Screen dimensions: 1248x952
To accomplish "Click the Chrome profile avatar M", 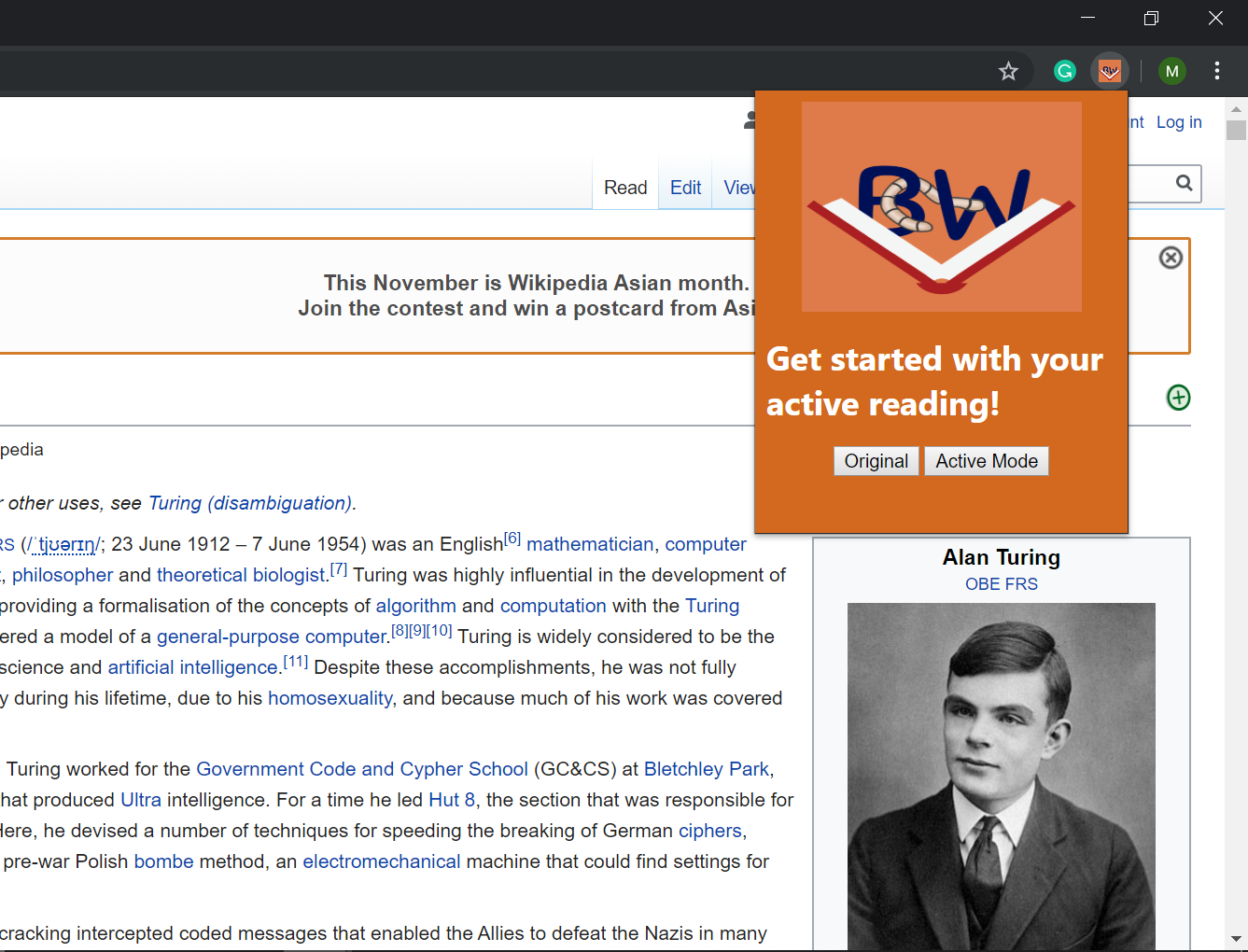I will pyautogui.click(x=1171, y=70).
